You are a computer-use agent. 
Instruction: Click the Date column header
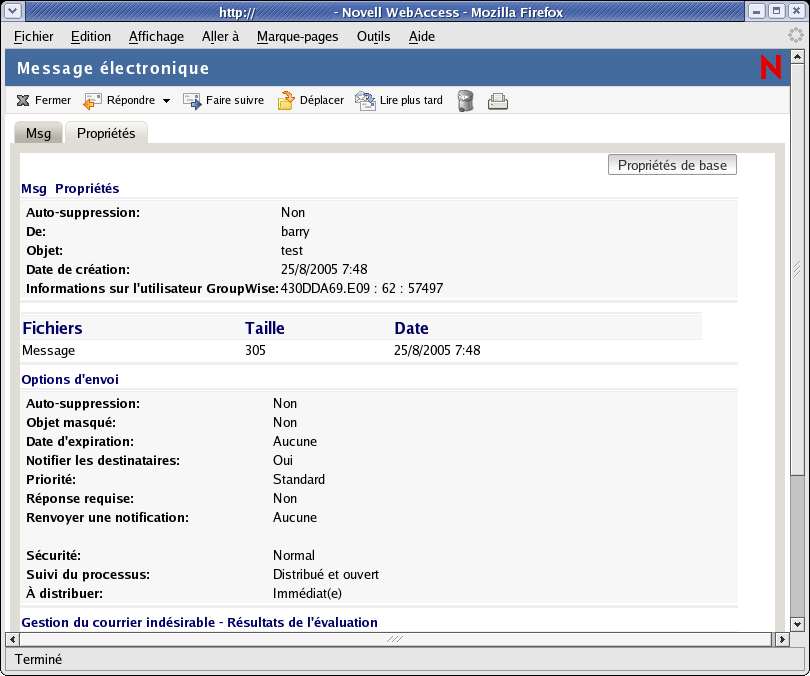(411, 328)
